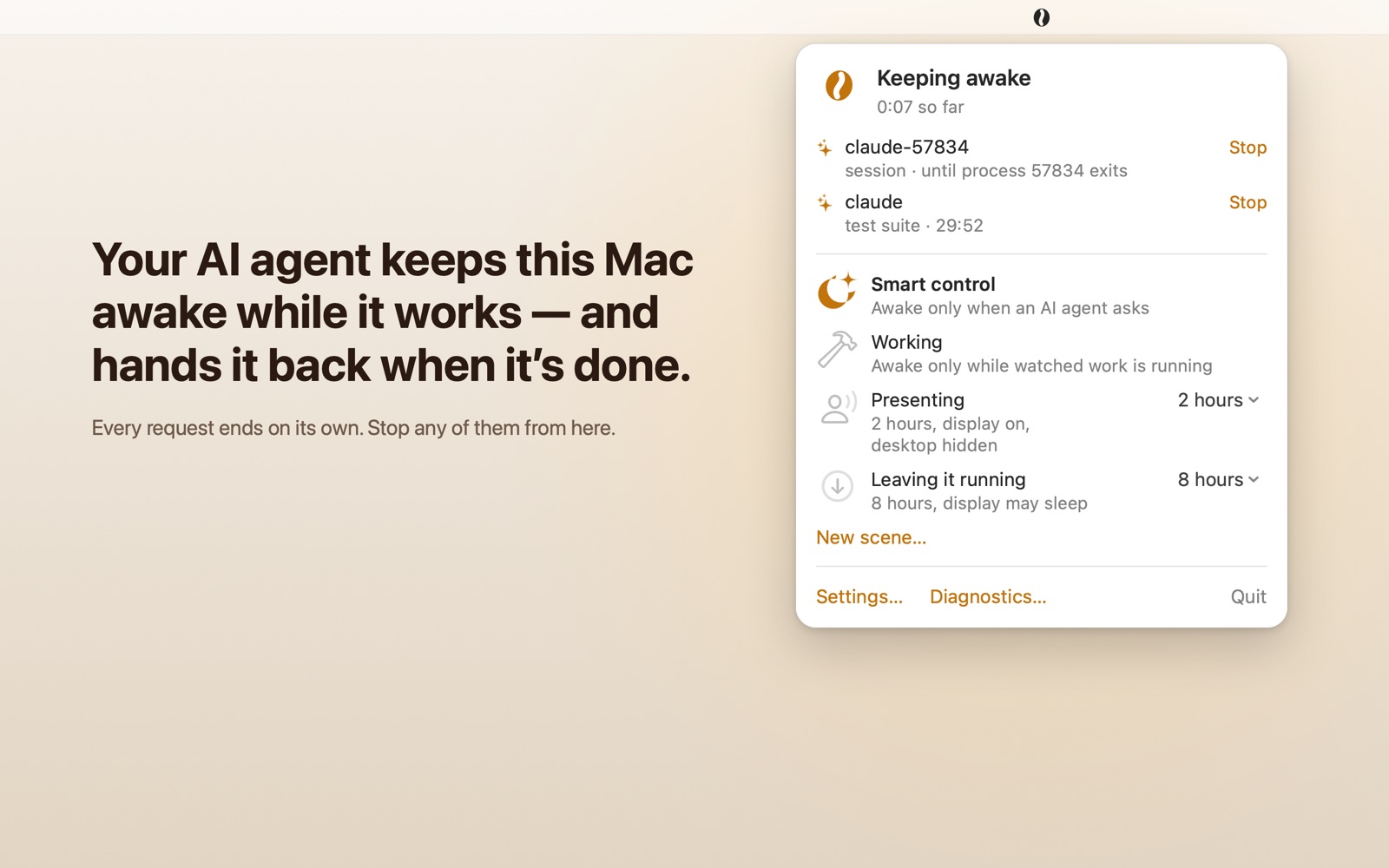Click the orange coffee bean icon beside Keeping awake
This screenshot has height=868, width=1389.
point(839,85)
